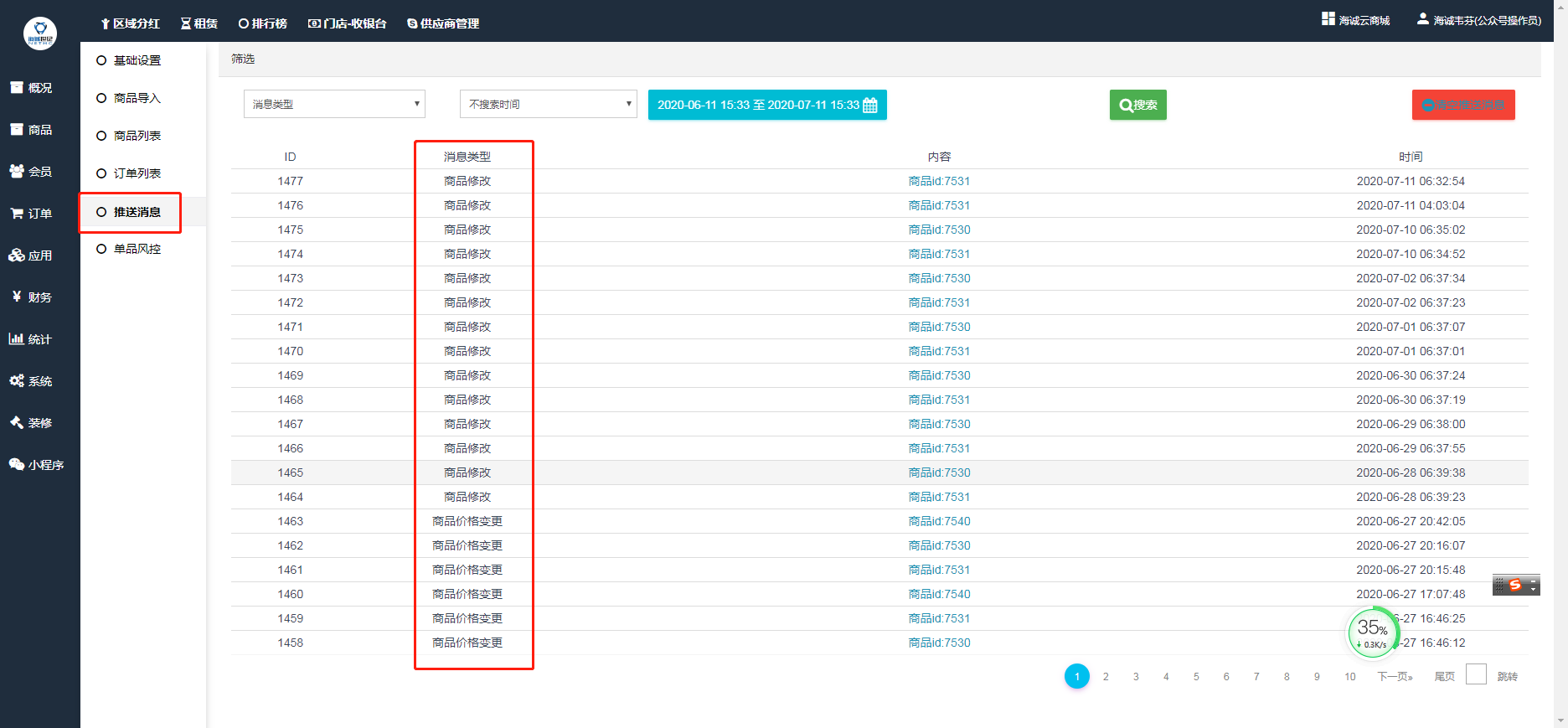
Task: Select 订单列表 in the submenu
Action: click(129, 173)
